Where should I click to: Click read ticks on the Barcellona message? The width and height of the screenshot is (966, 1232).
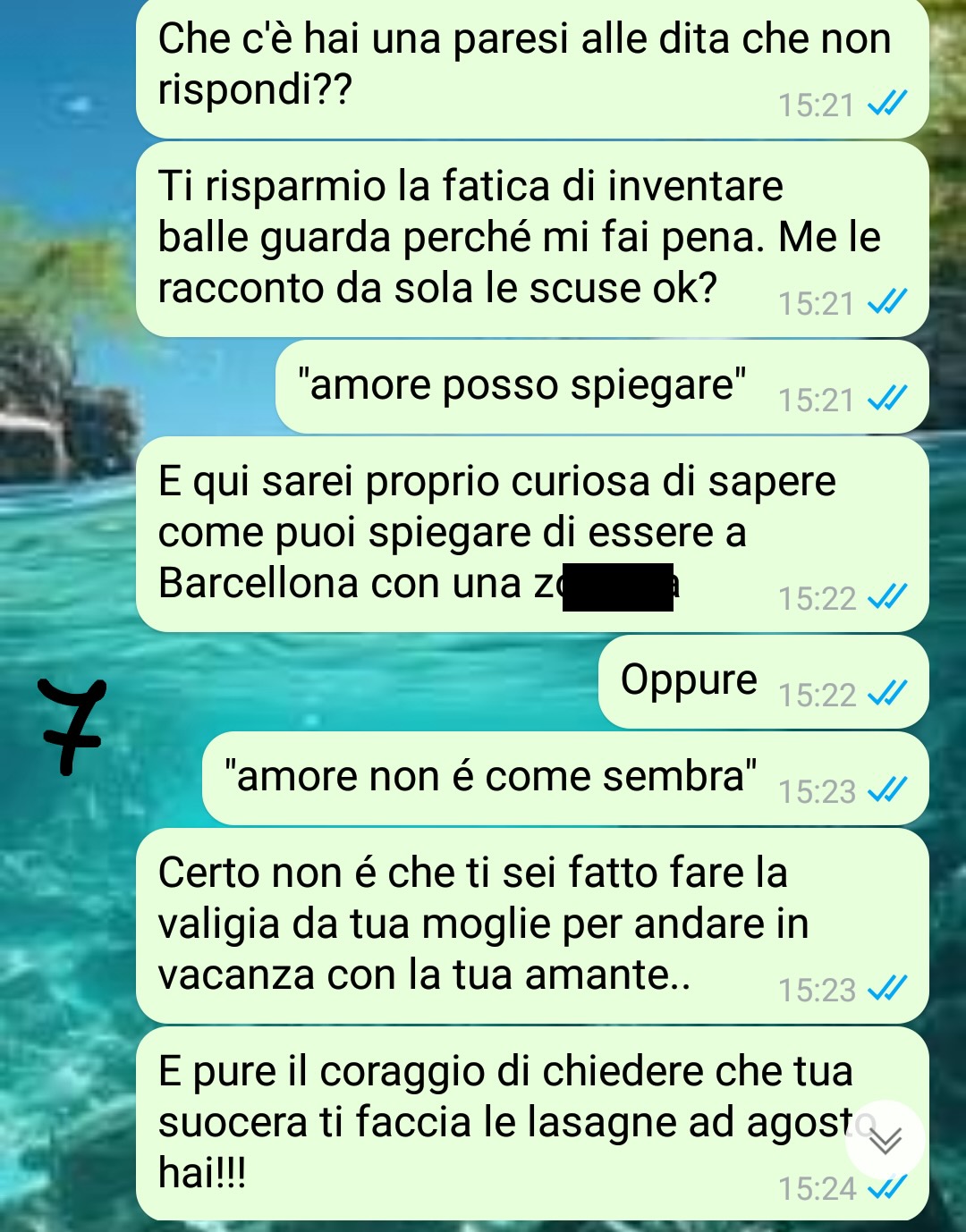888,596
